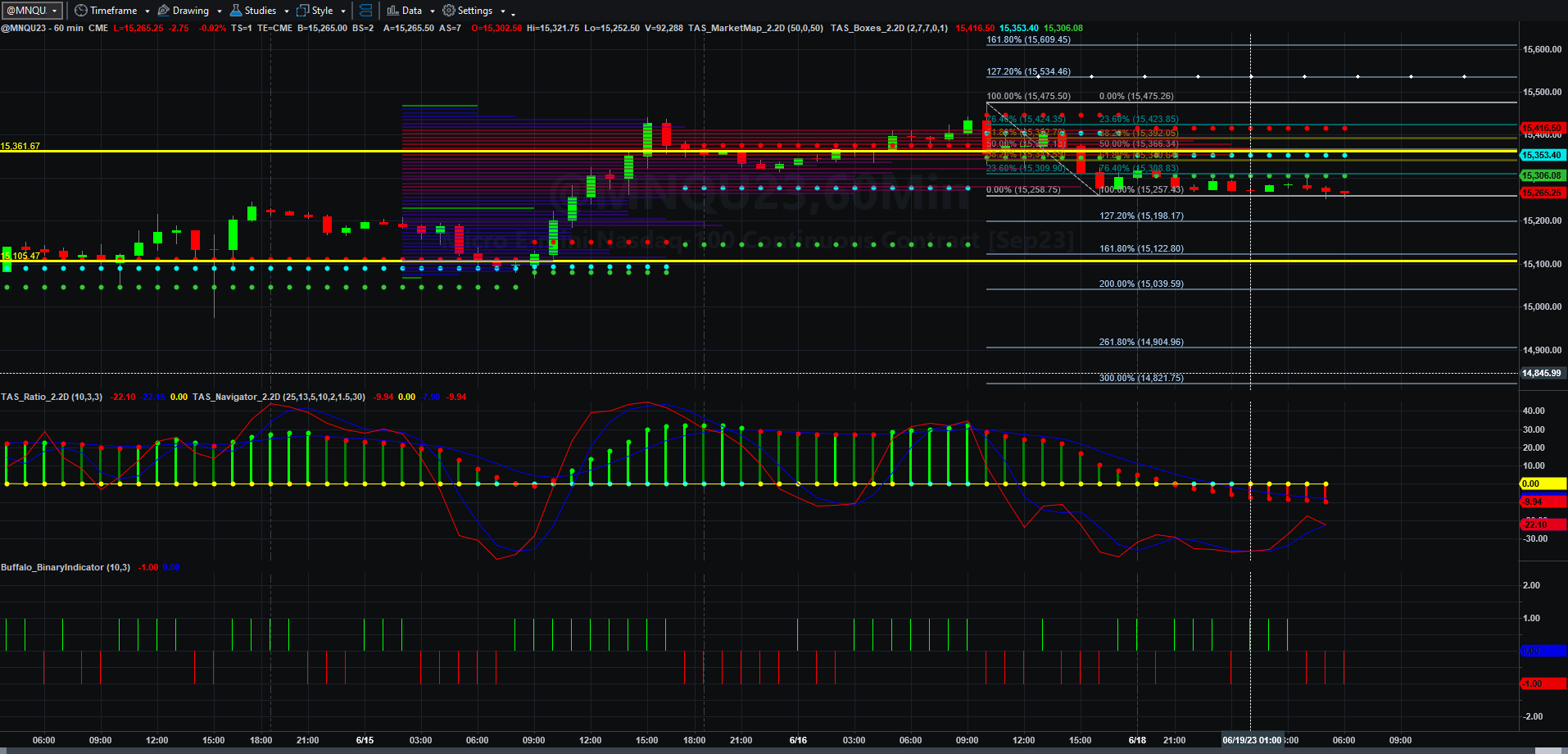This screenshot has height=754, width=1568.
Task: Click the Studies flask icon
Action: coord(236,11)
